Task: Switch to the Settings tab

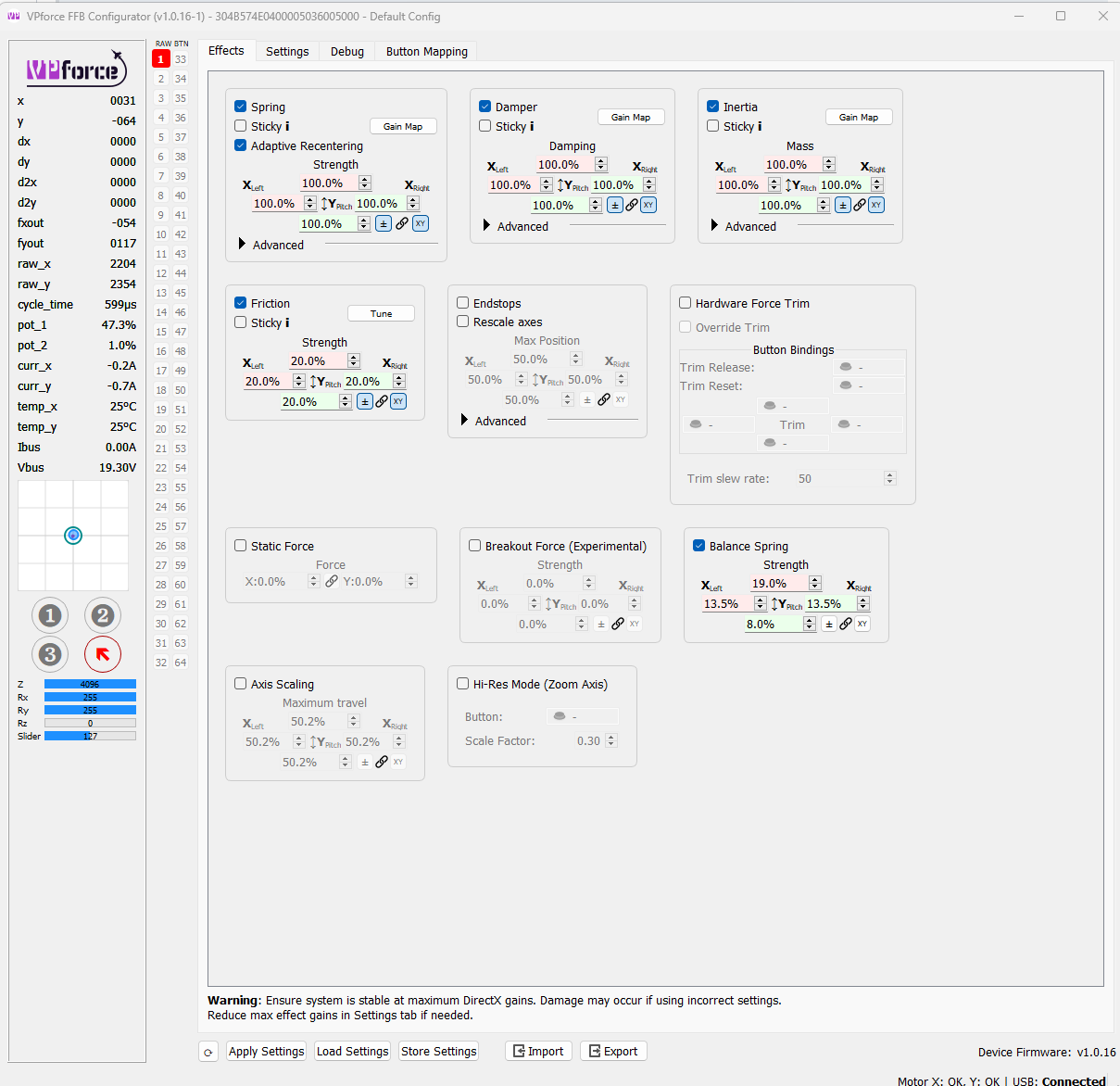Action: [287, 52]
